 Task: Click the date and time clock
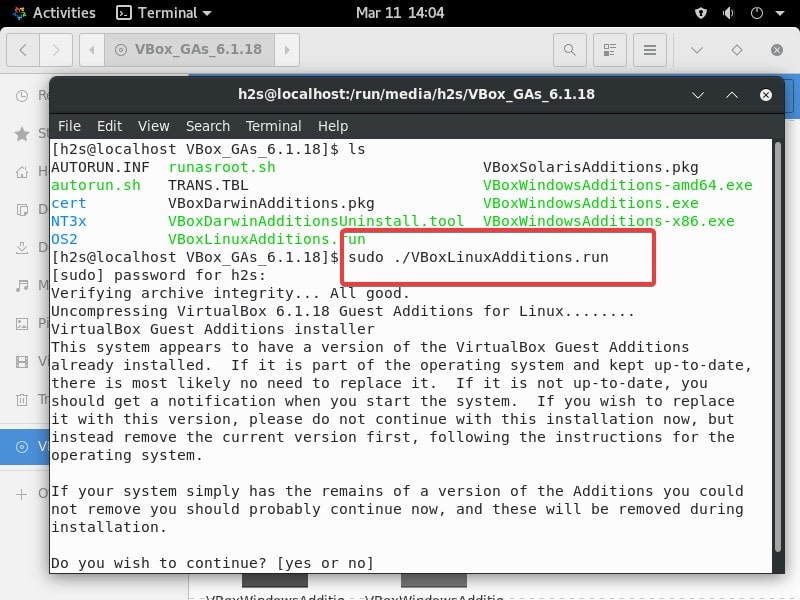(400, 13)
